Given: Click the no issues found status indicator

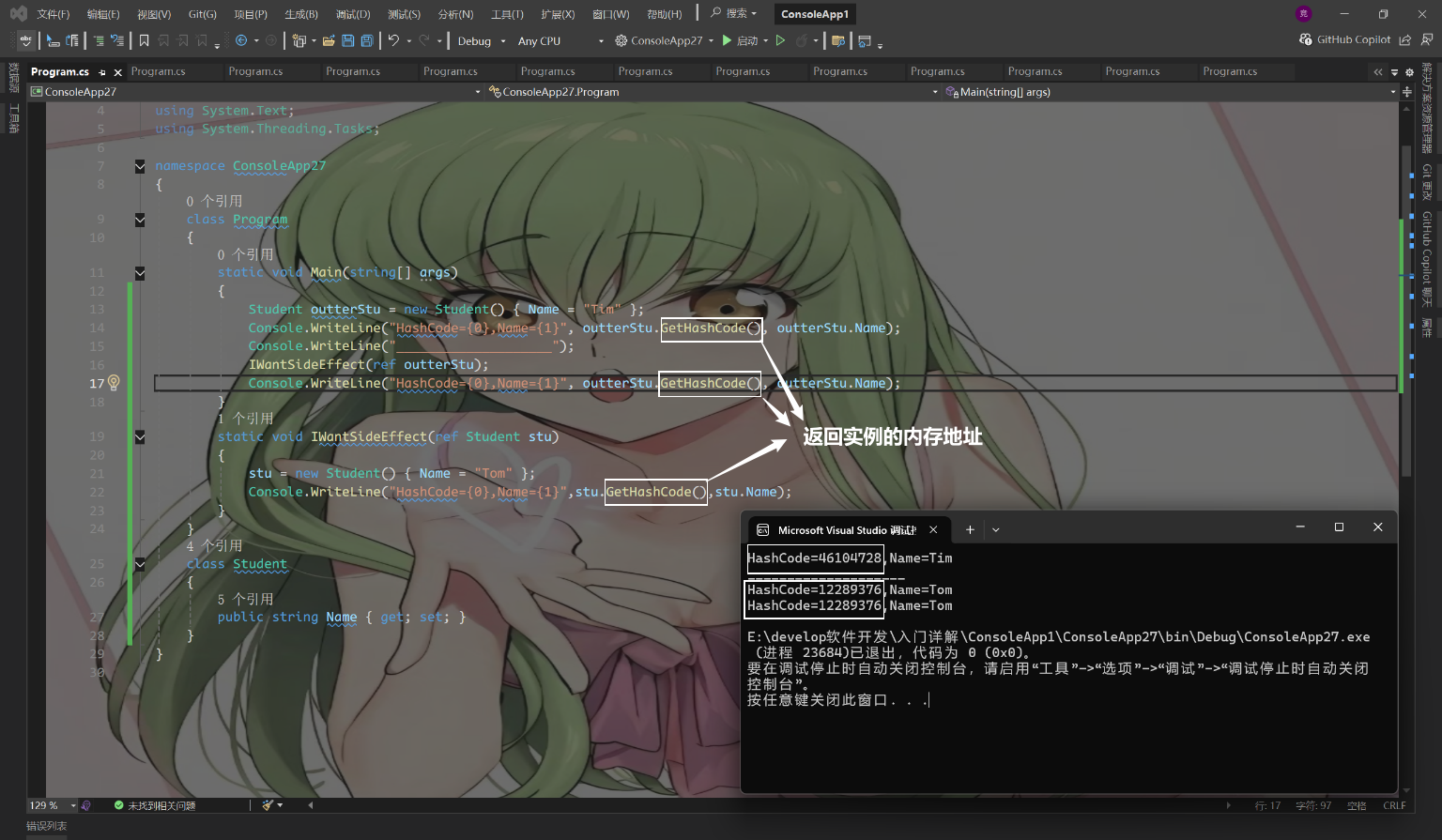Looking at the screenshot, I should pos(155,805).
